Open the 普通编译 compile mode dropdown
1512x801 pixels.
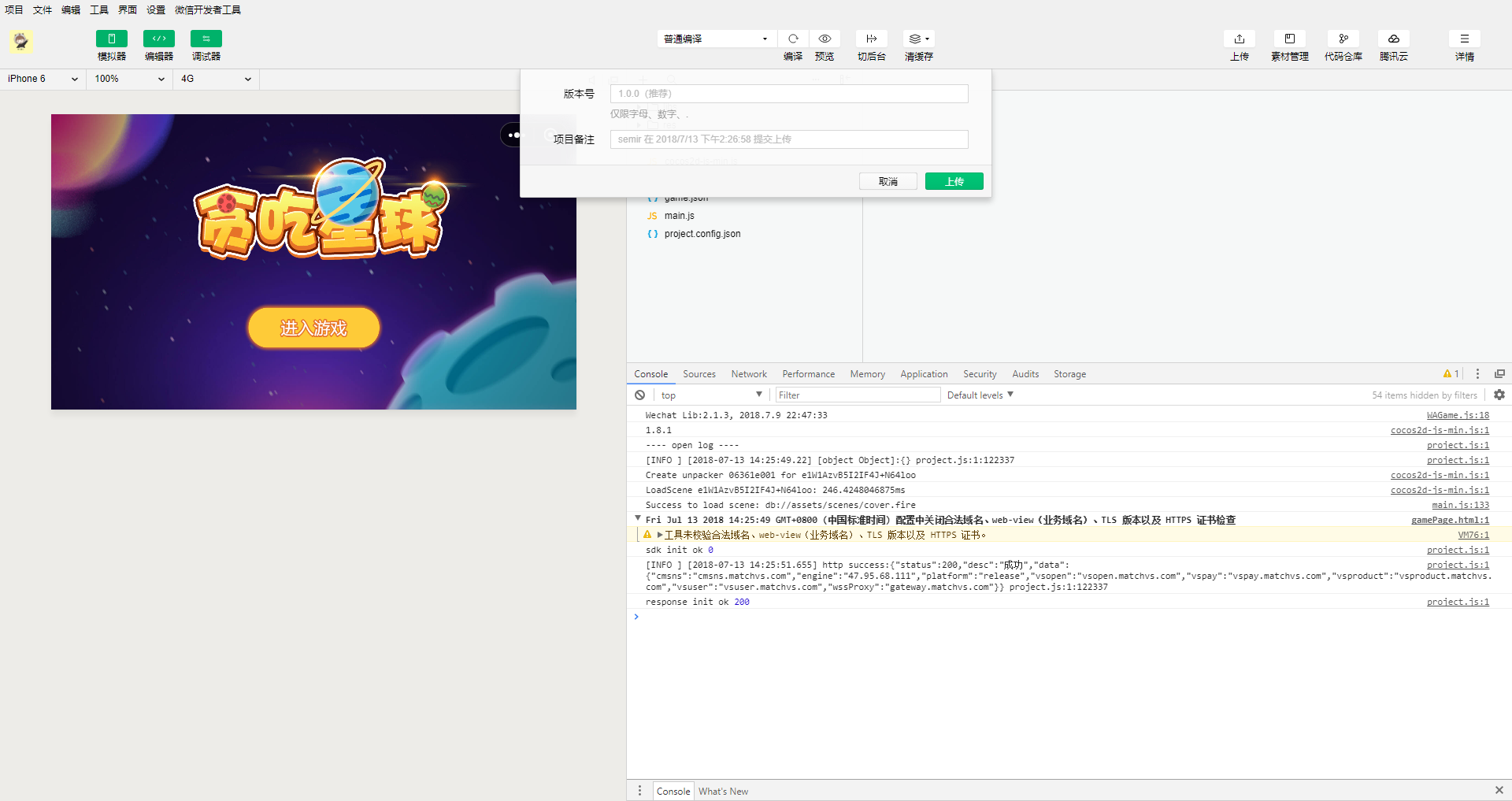coord(717,39)
